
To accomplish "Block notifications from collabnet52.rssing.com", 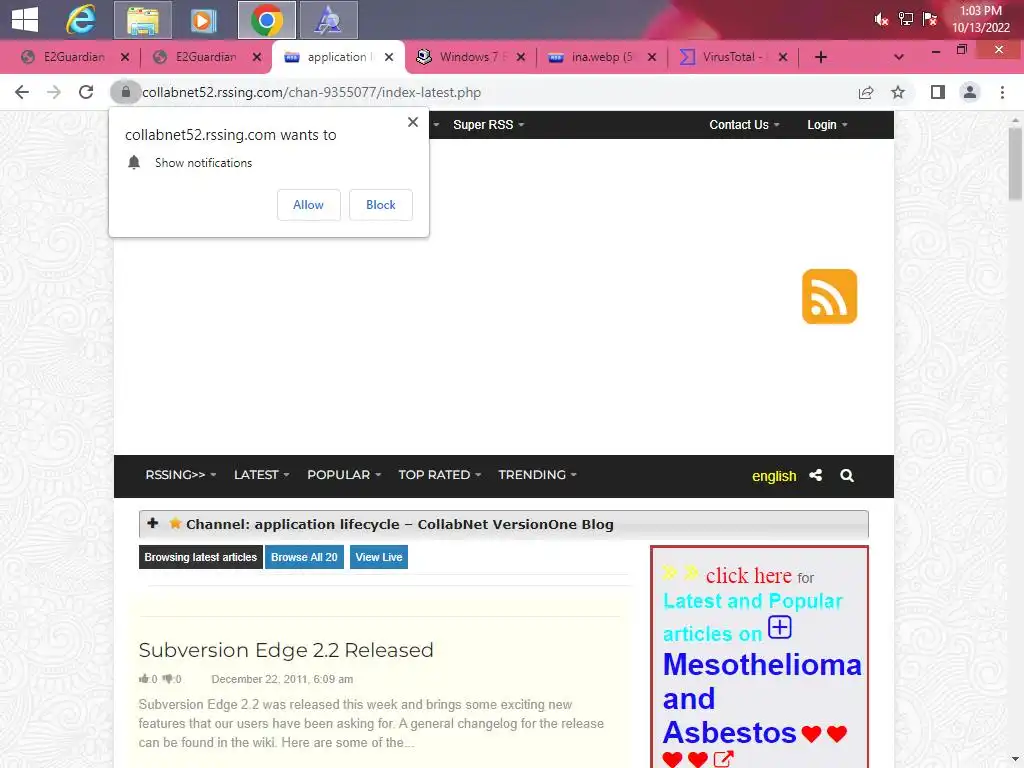I will click(381, 205).
